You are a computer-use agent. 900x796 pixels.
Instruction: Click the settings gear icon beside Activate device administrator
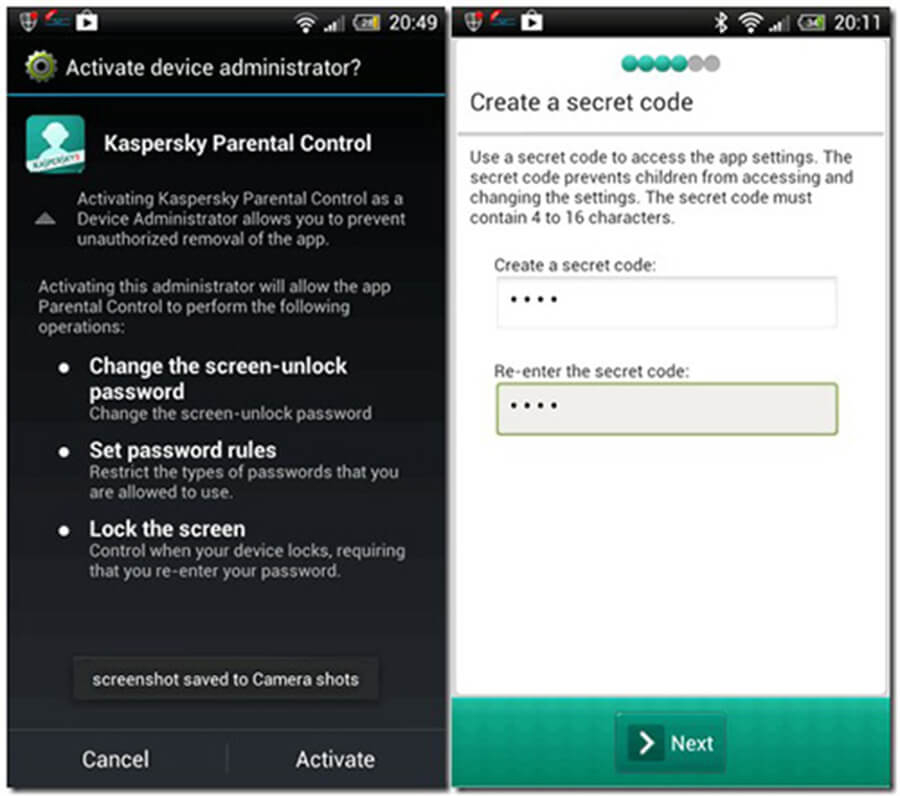(x=40, y=67)
